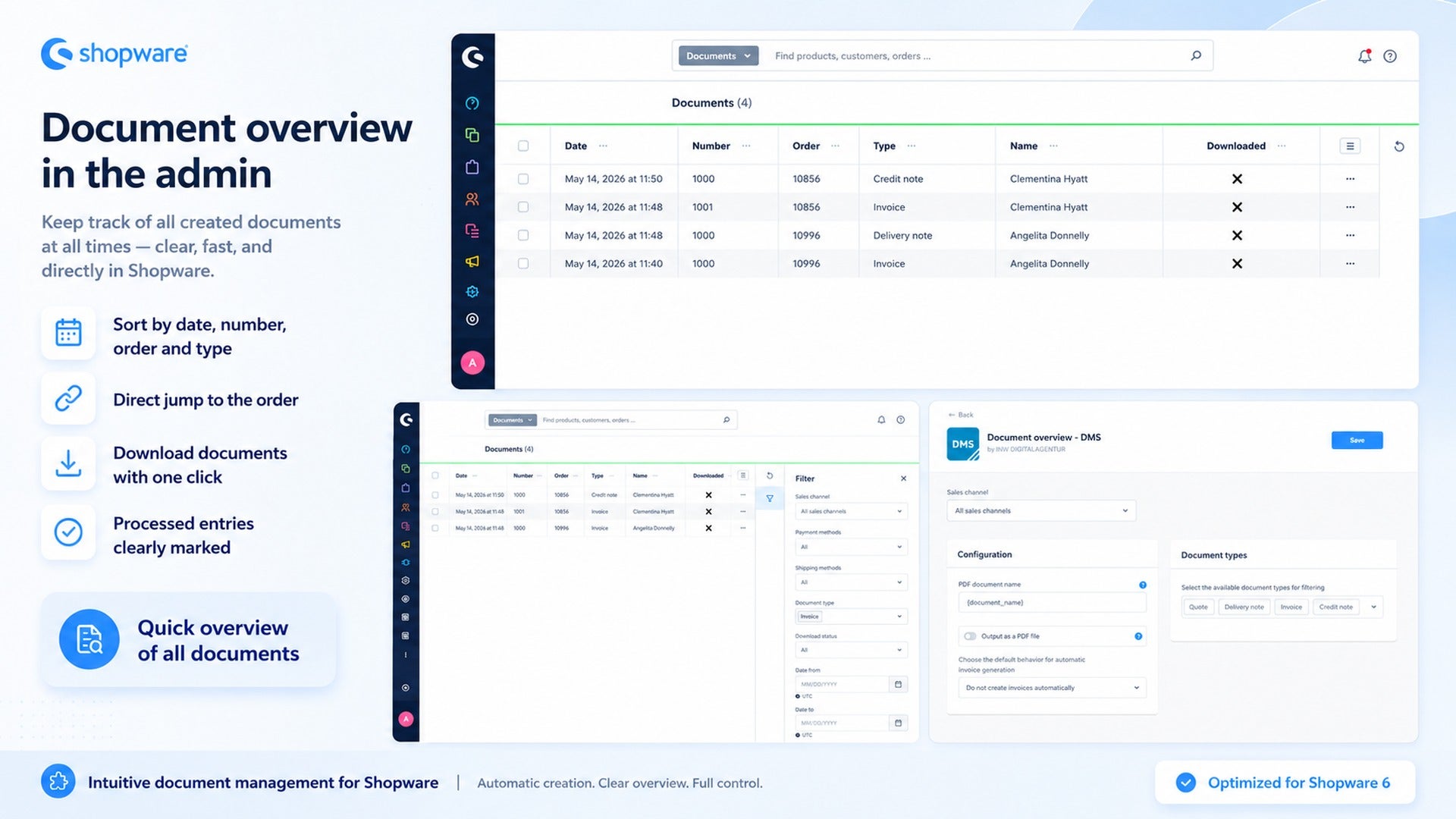
Task: Expand the Shipping methods filter dropdown
Action: tap(851, 582)
